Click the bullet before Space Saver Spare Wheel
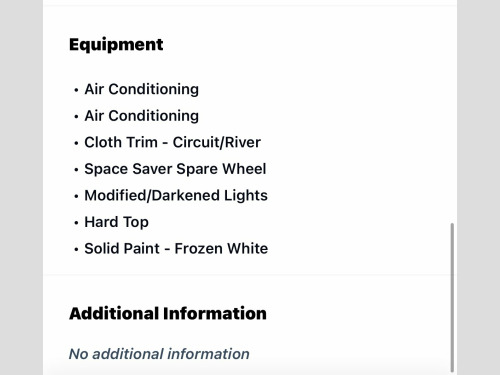 point(76,170)
